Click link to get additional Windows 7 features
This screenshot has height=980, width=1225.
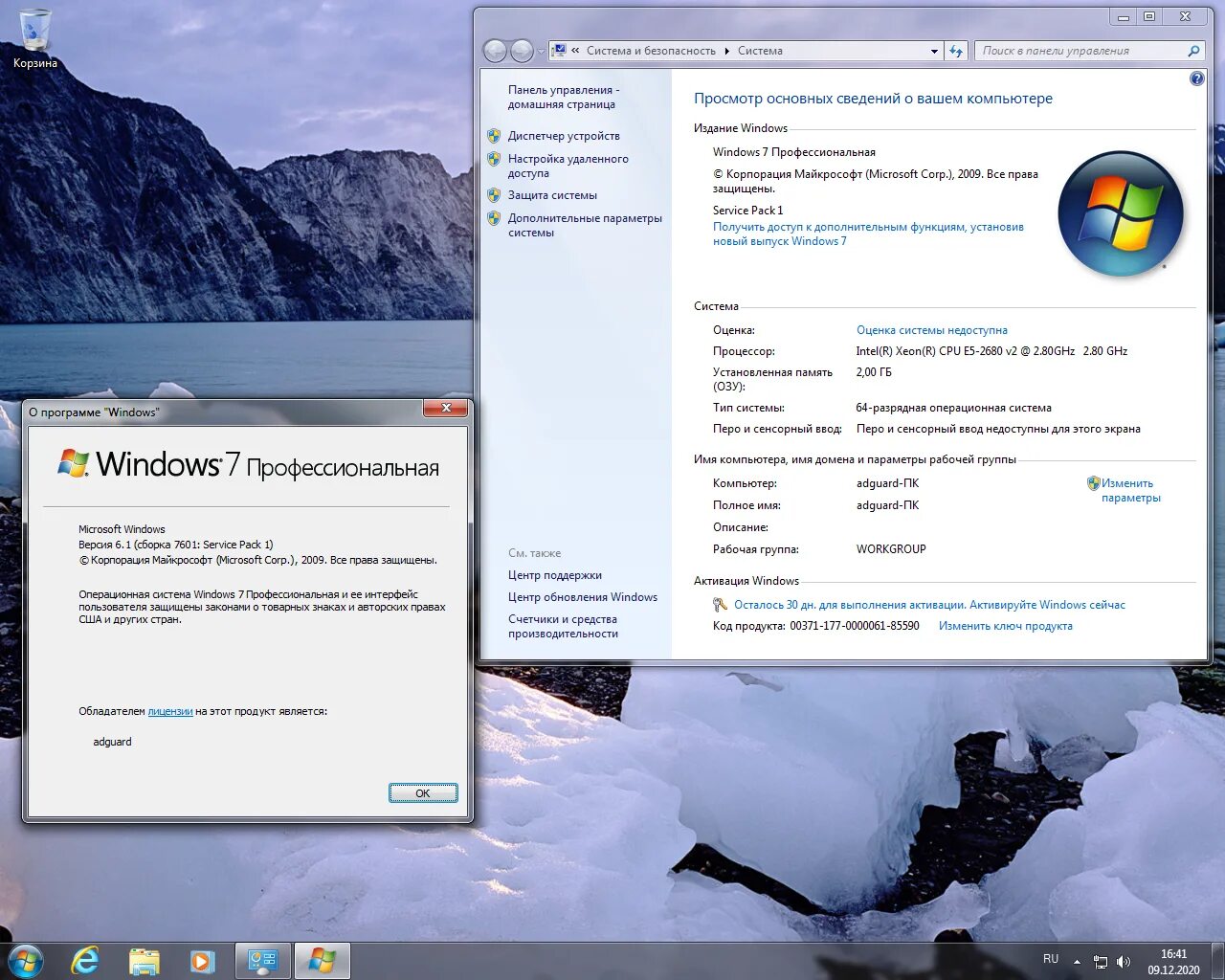click(868, 234)
